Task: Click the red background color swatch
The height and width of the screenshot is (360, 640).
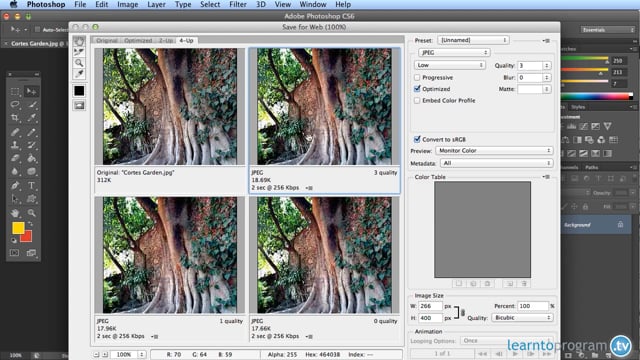Action: [27, 237]
